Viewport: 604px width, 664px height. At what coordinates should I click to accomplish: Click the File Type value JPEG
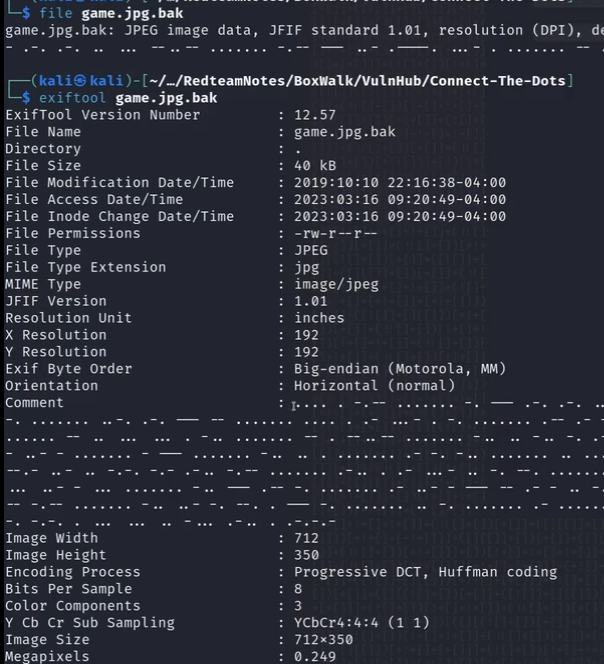[x=311, y=250]
